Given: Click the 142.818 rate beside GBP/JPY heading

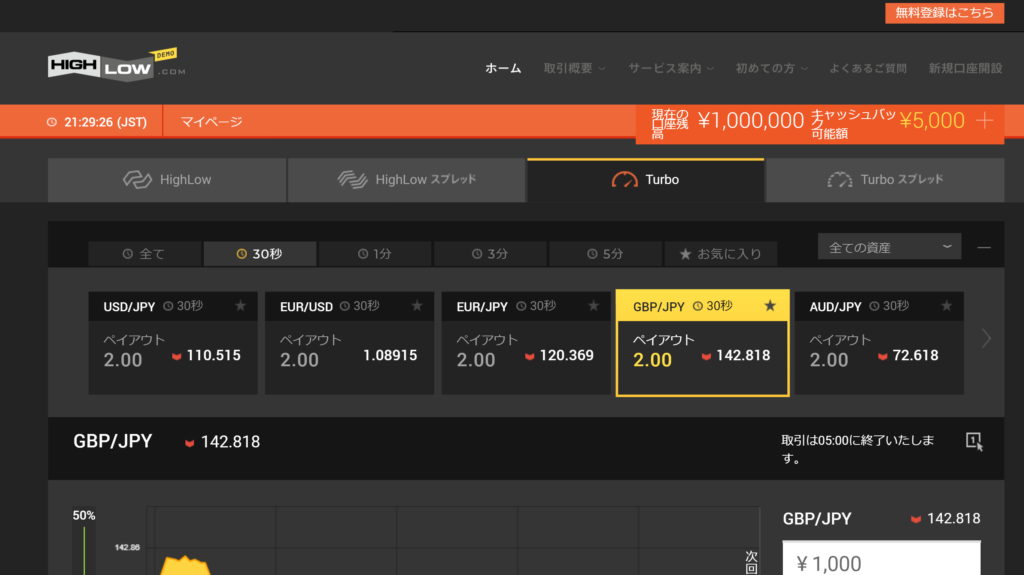Looking at the screenshot, I should 230,442.
